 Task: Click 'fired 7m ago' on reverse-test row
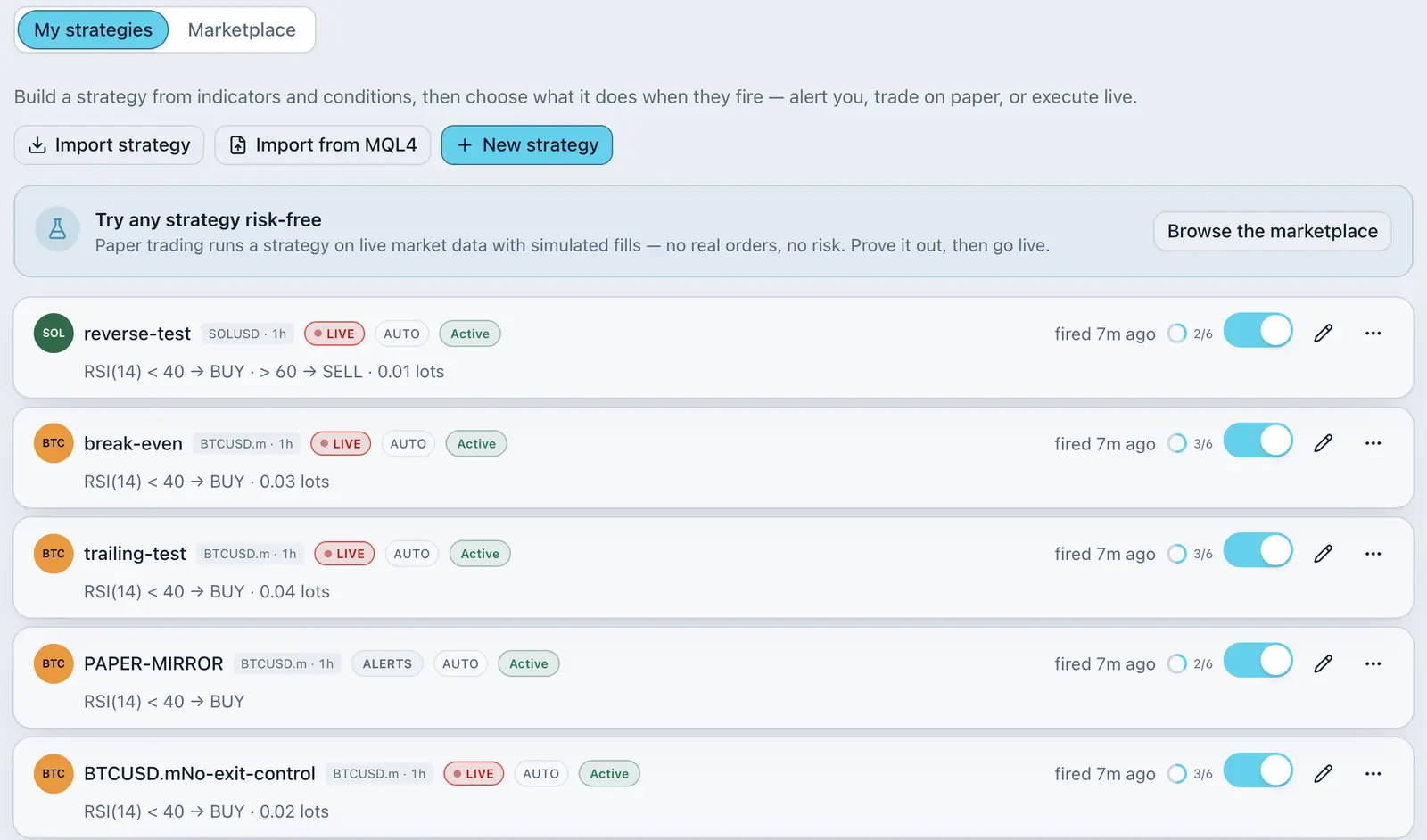point(1105,334)
